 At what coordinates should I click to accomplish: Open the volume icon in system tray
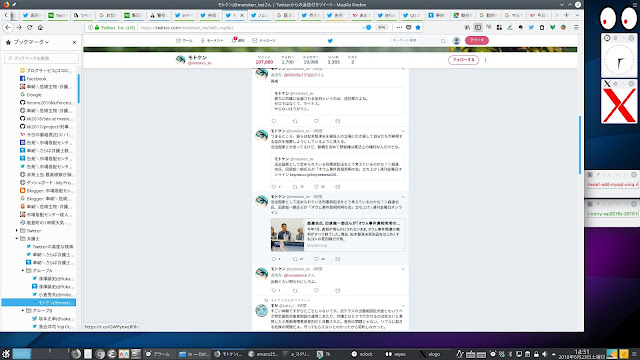click(x=544, y=354)
